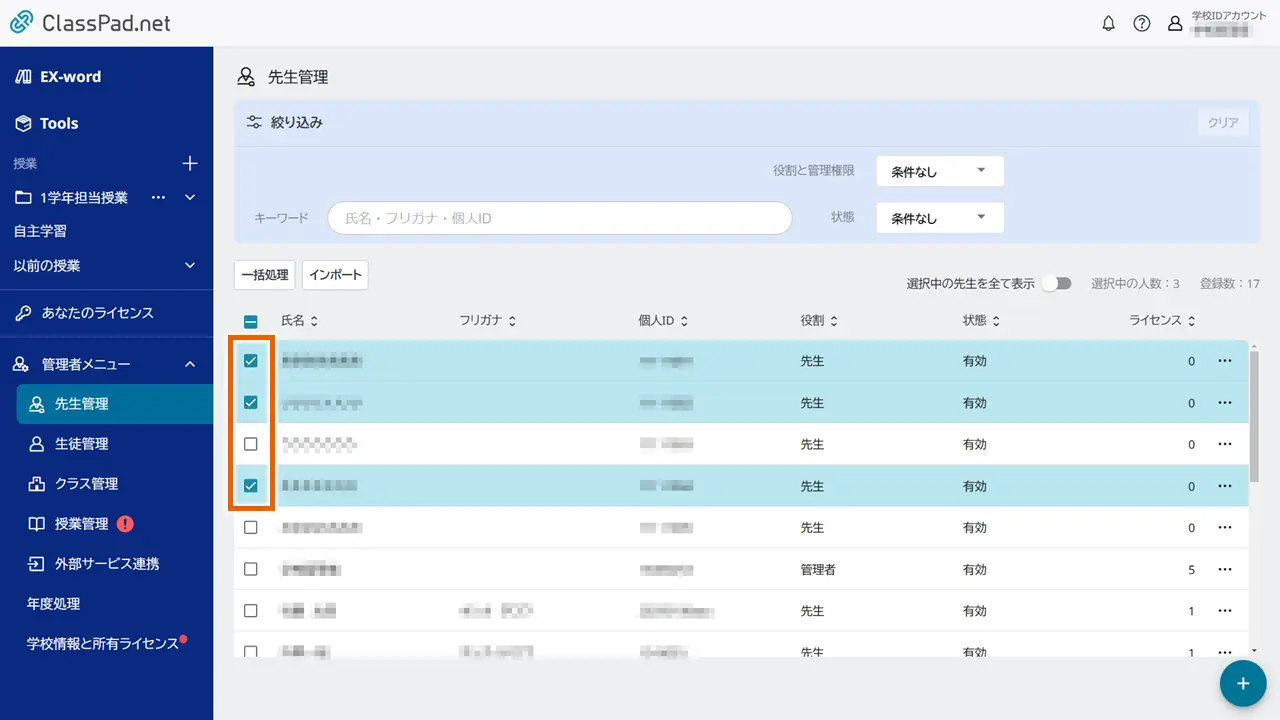Open the 状態 condition dropdown

[938, 217]
